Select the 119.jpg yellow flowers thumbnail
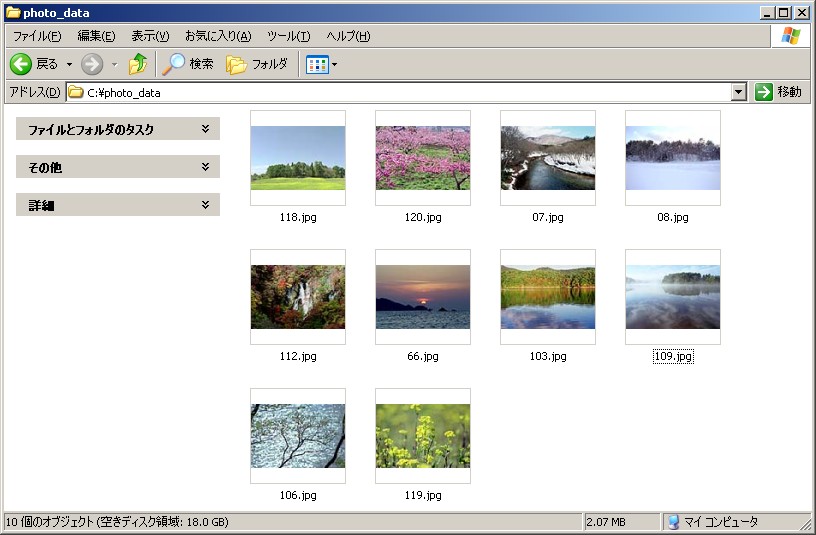Image resolution: width=816 pixels, height=535 pixels. pos(423,436)
